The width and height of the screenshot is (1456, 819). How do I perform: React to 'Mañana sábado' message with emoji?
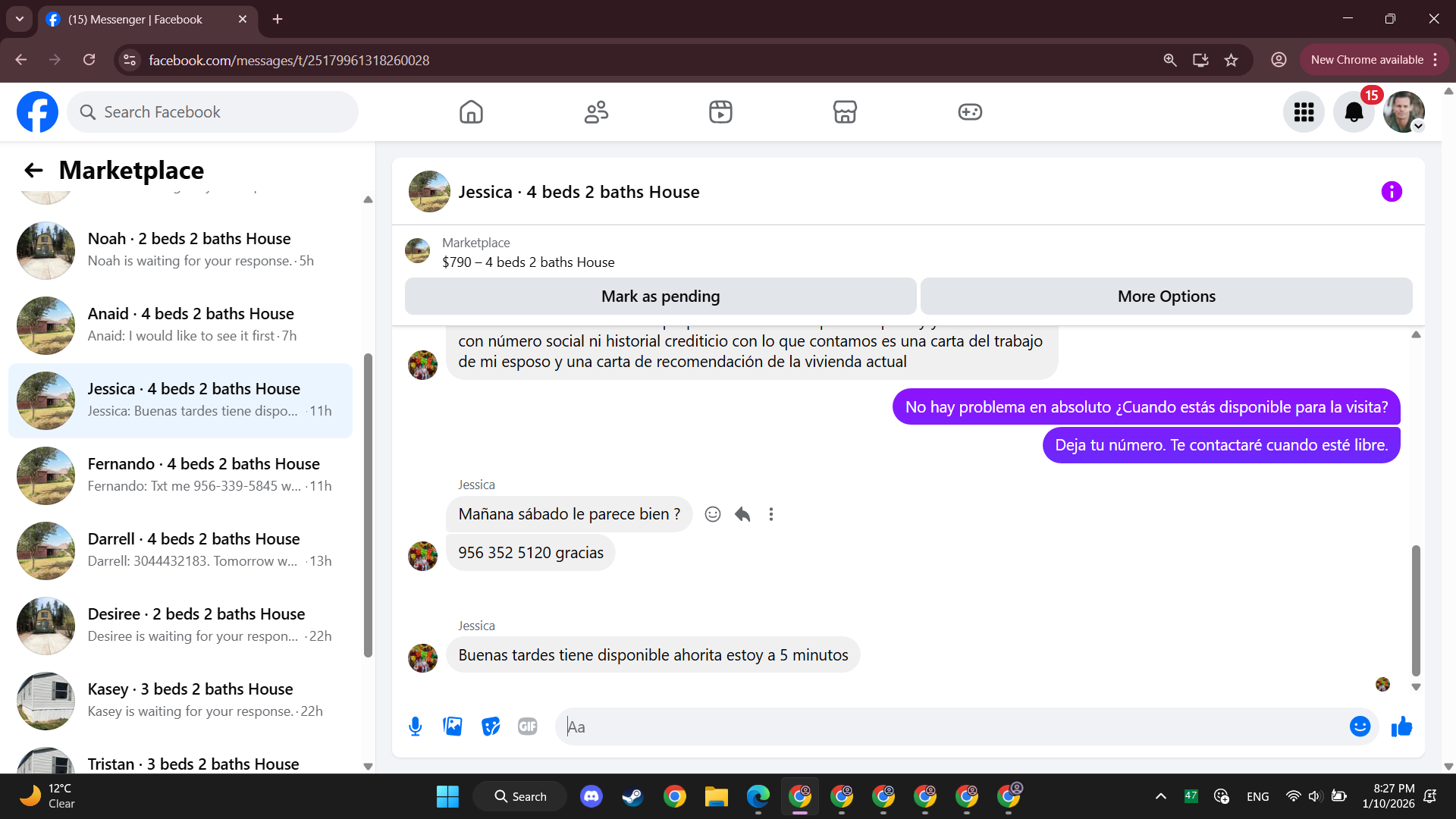click(x=713, y=514)
